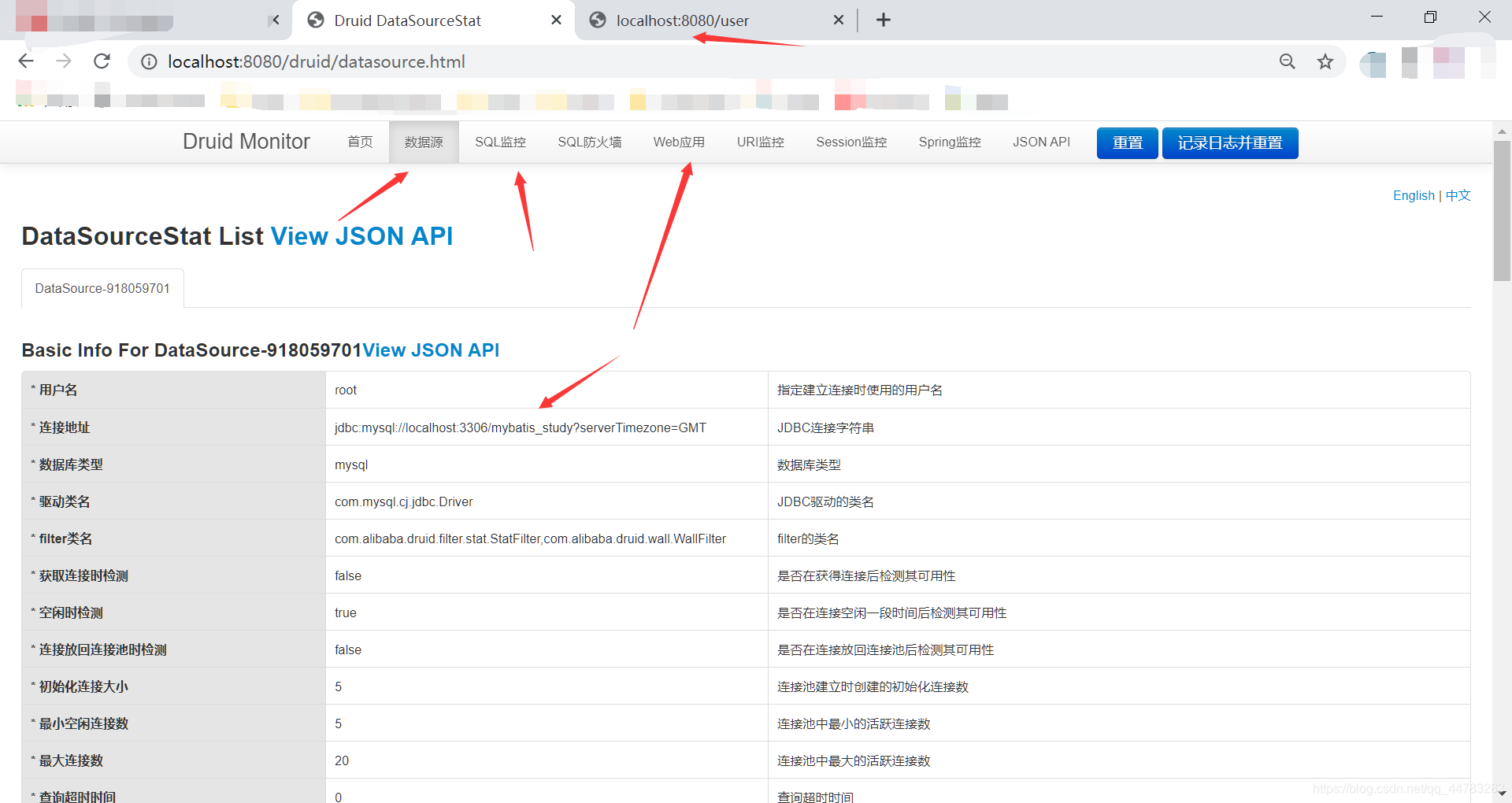Screen dimensions: 1512x803
Task: Open the URI监控 nav item
Action: (761, 142)
